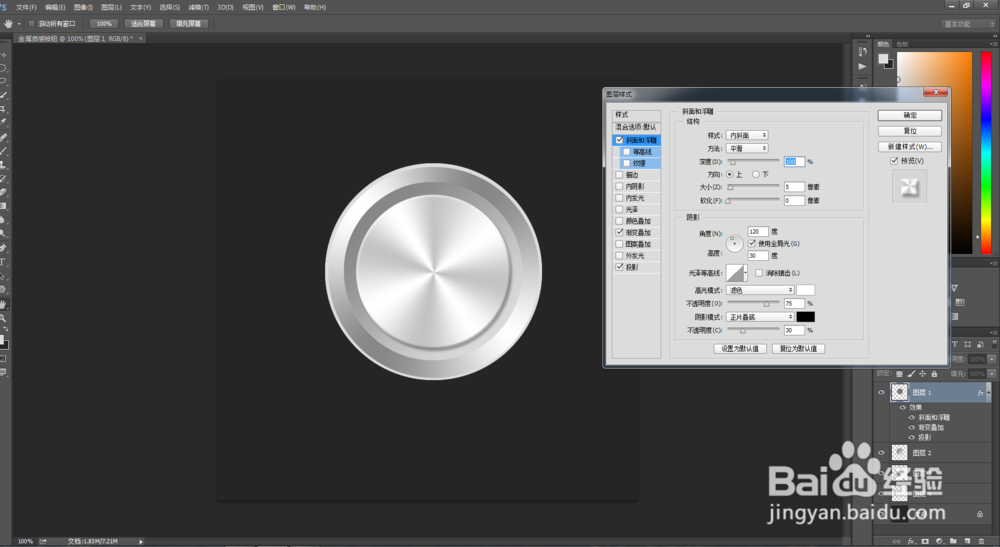Click the delete layer trash icon
This screenshot has width=1000, height=547.
[981, 541]
